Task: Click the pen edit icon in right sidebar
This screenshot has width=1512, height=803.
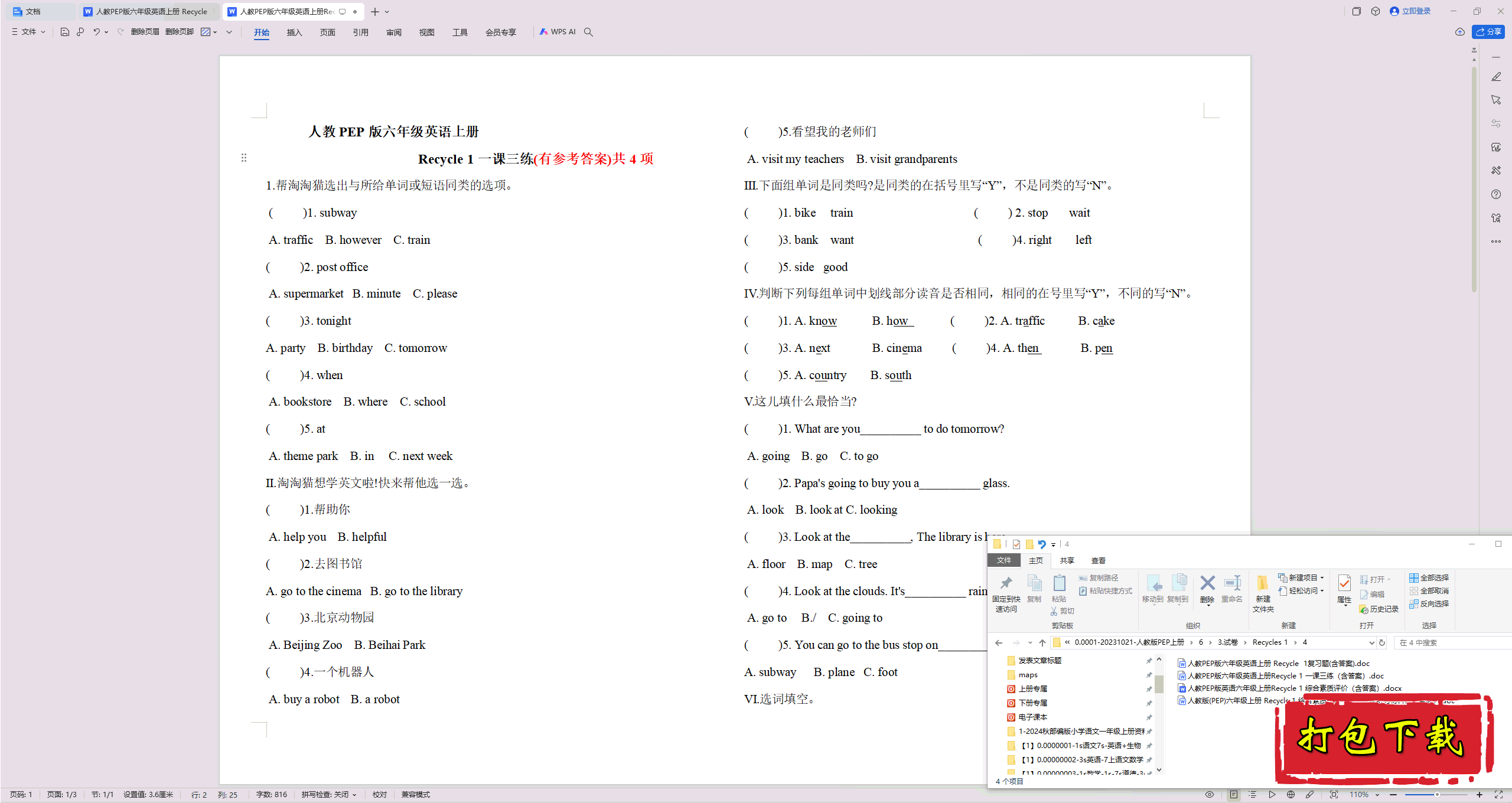Action: coord(1496,77)
